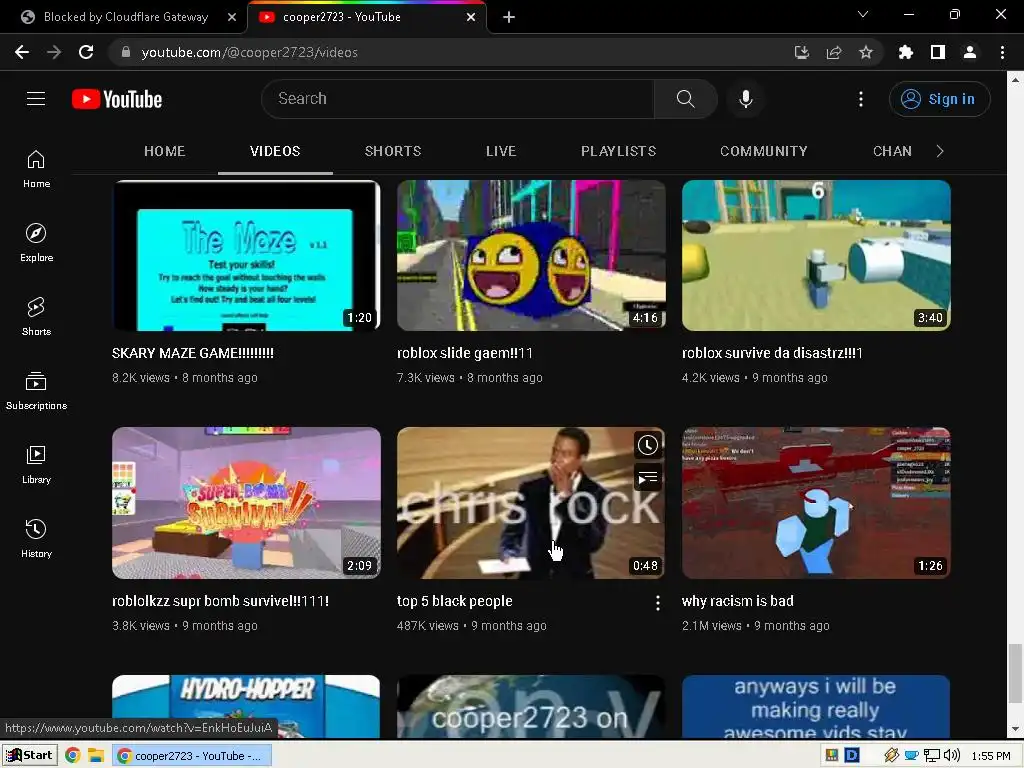1024x768 pixels.
Task: Launch Chrome from taskbar quick launch
Action: tap(73, 756)
